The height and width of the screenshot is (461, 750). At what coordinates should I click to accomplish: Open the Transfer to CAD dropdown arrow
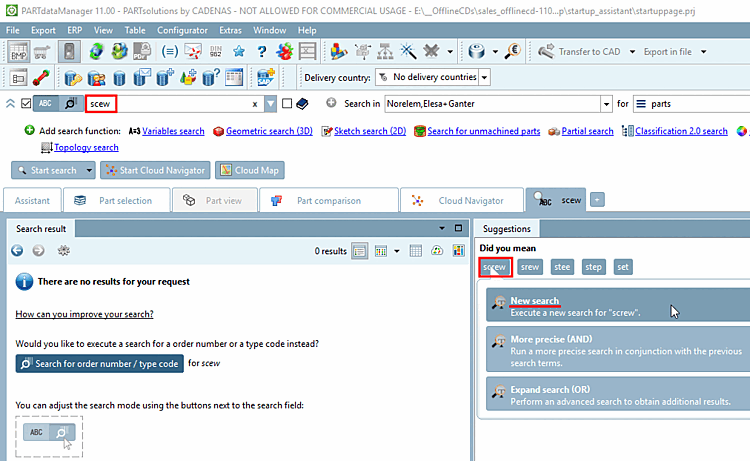632,52
